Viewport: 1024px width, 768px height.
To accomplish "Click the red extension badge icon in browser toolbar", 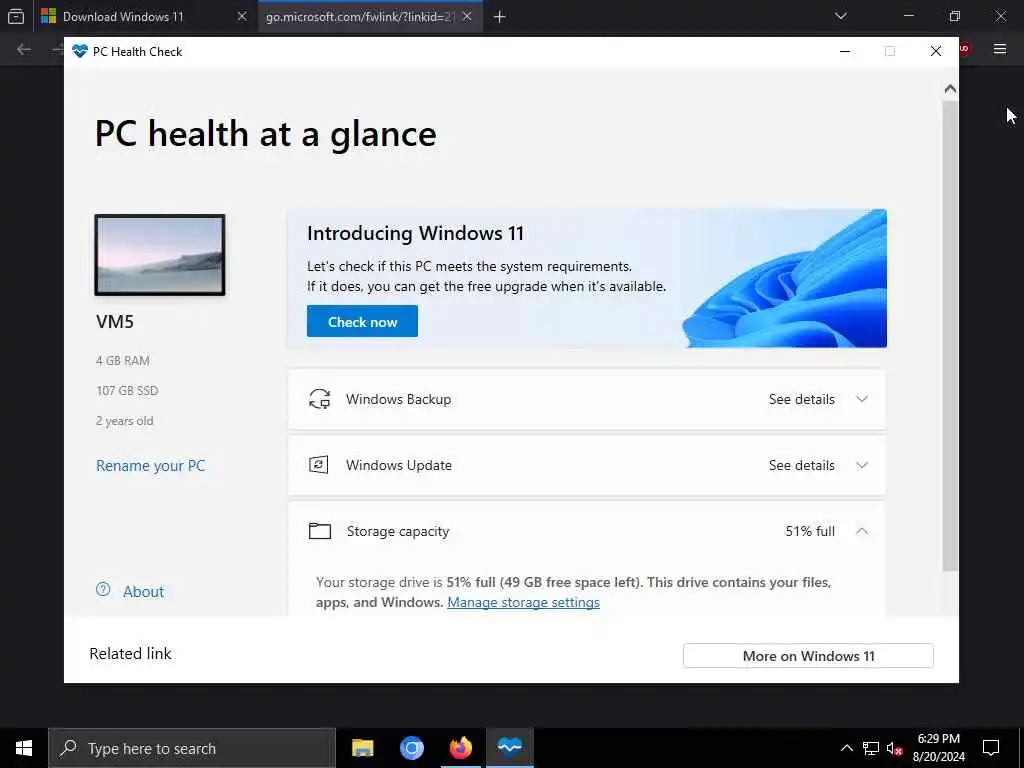I will point(965,48).
